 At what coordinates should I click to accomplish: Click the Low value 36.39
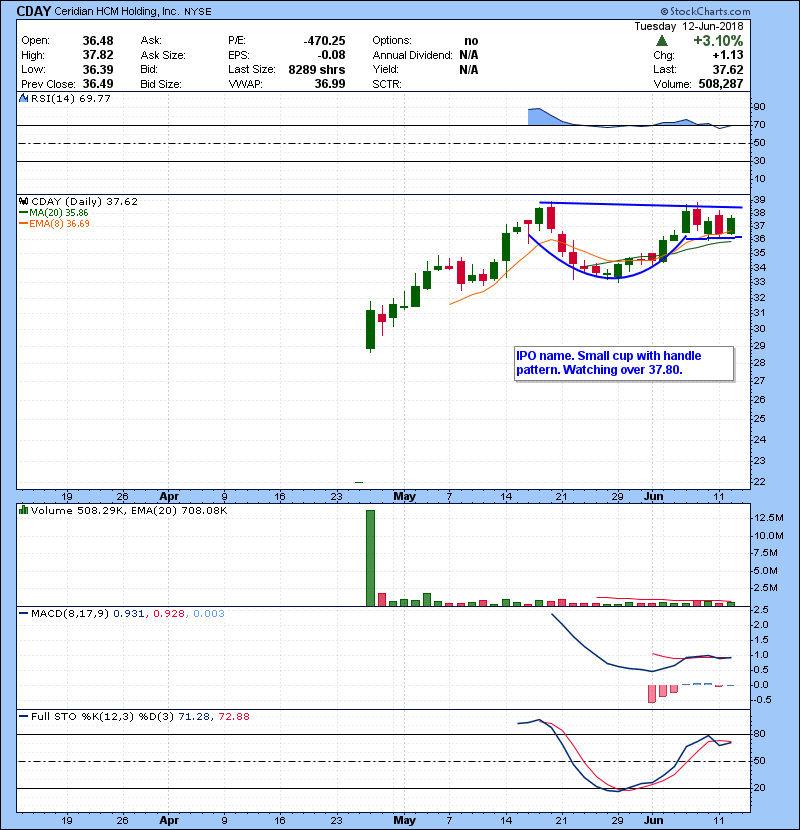tap(98, 69)
